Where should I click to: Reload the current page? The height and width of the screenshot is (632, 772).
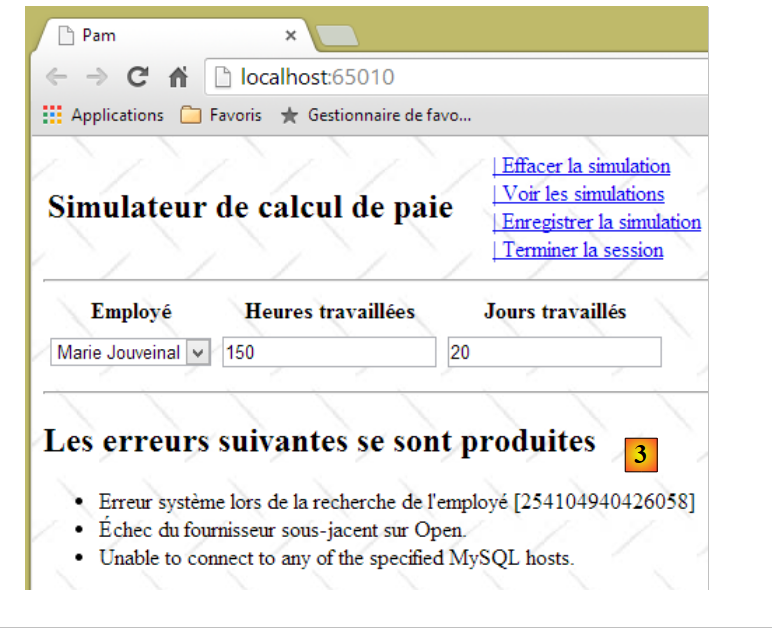coord(137,78)
